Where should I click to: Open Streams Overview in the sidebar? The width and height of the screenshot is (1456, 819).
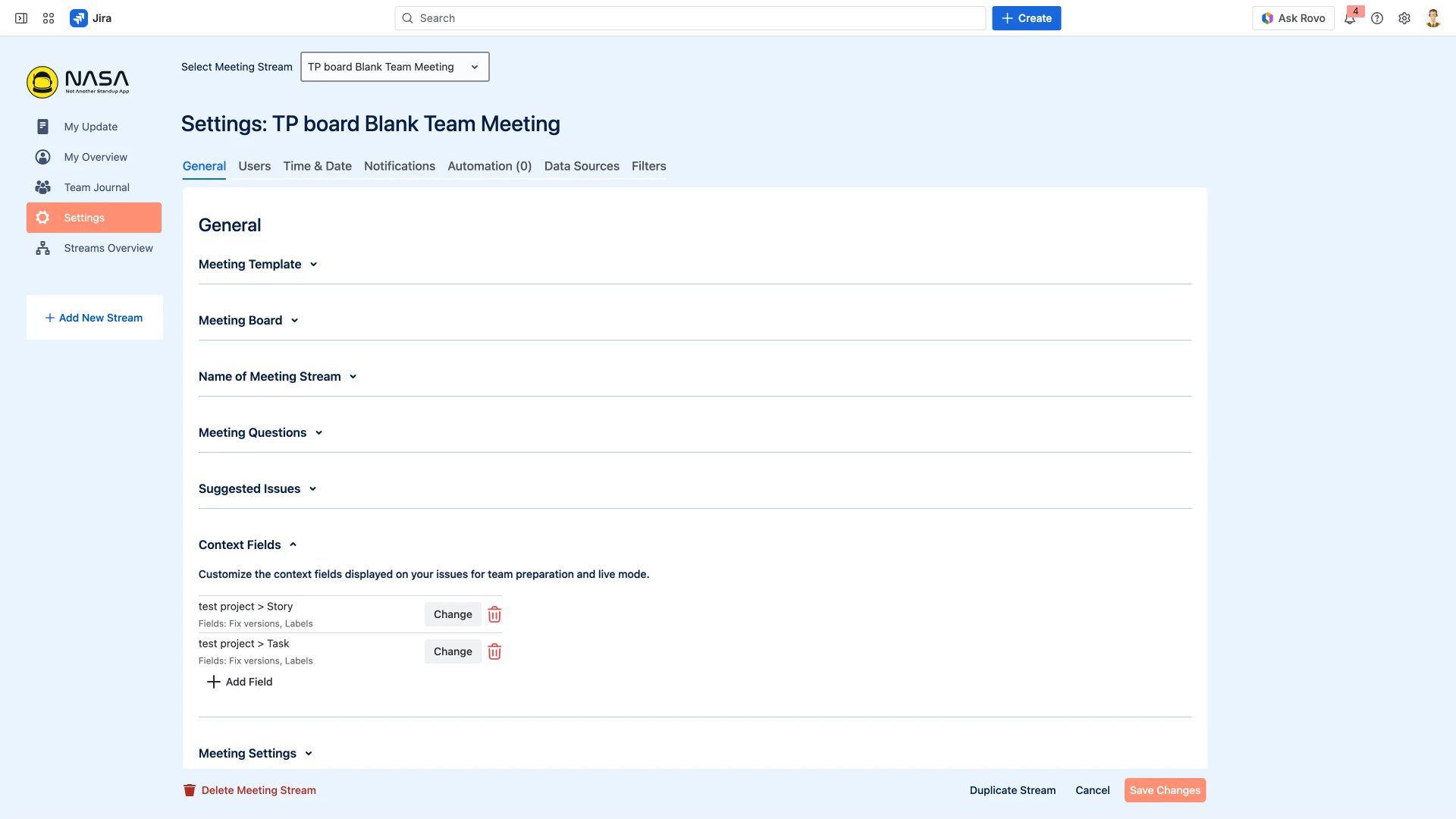(108, 248)
